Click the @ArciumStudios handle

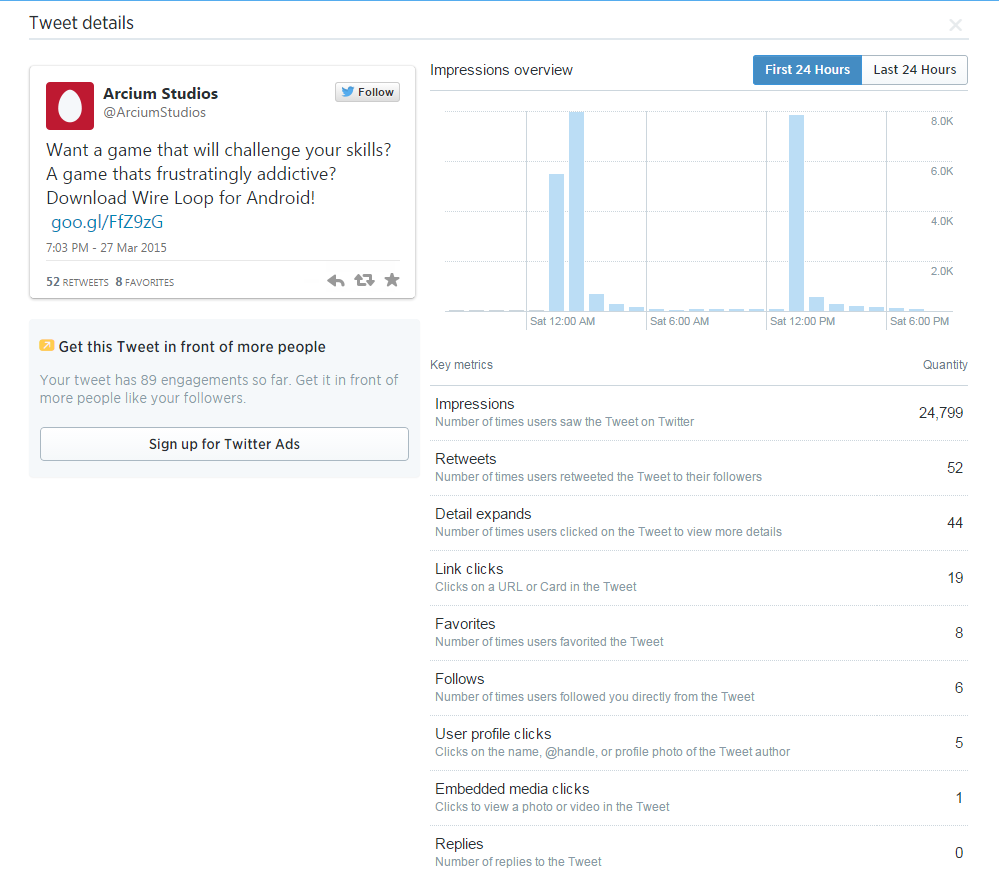(x=155, y=113)
